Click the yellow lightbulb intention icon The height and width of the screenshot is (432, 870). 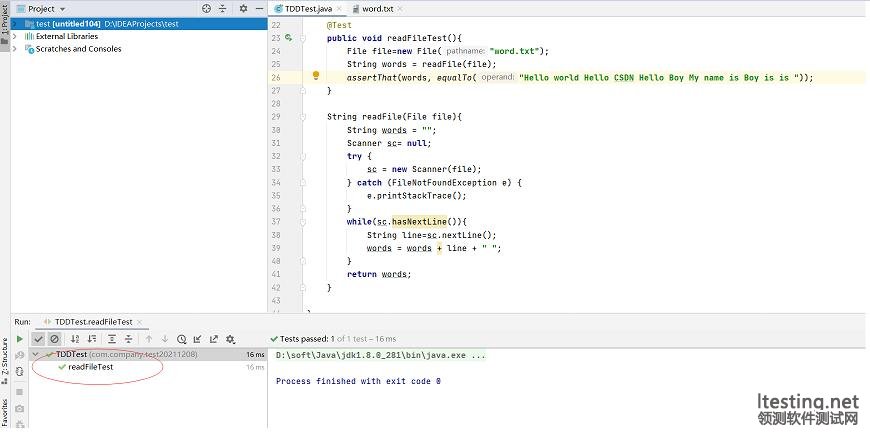[316, 75]
